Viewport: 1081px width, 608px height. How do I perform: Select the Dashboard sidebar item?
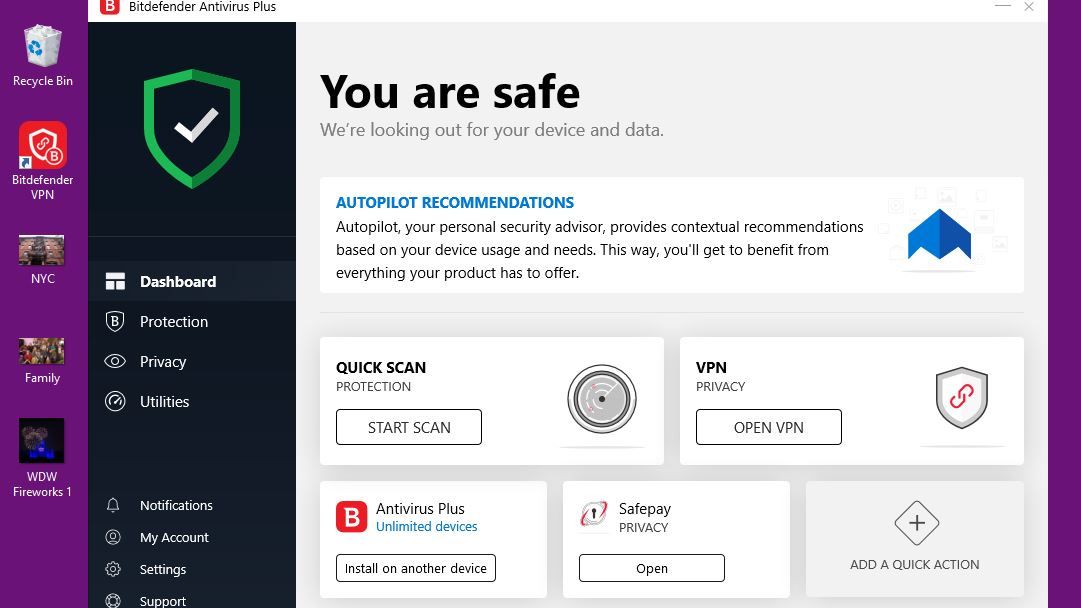pyautogui.click(x=177, y=282)
